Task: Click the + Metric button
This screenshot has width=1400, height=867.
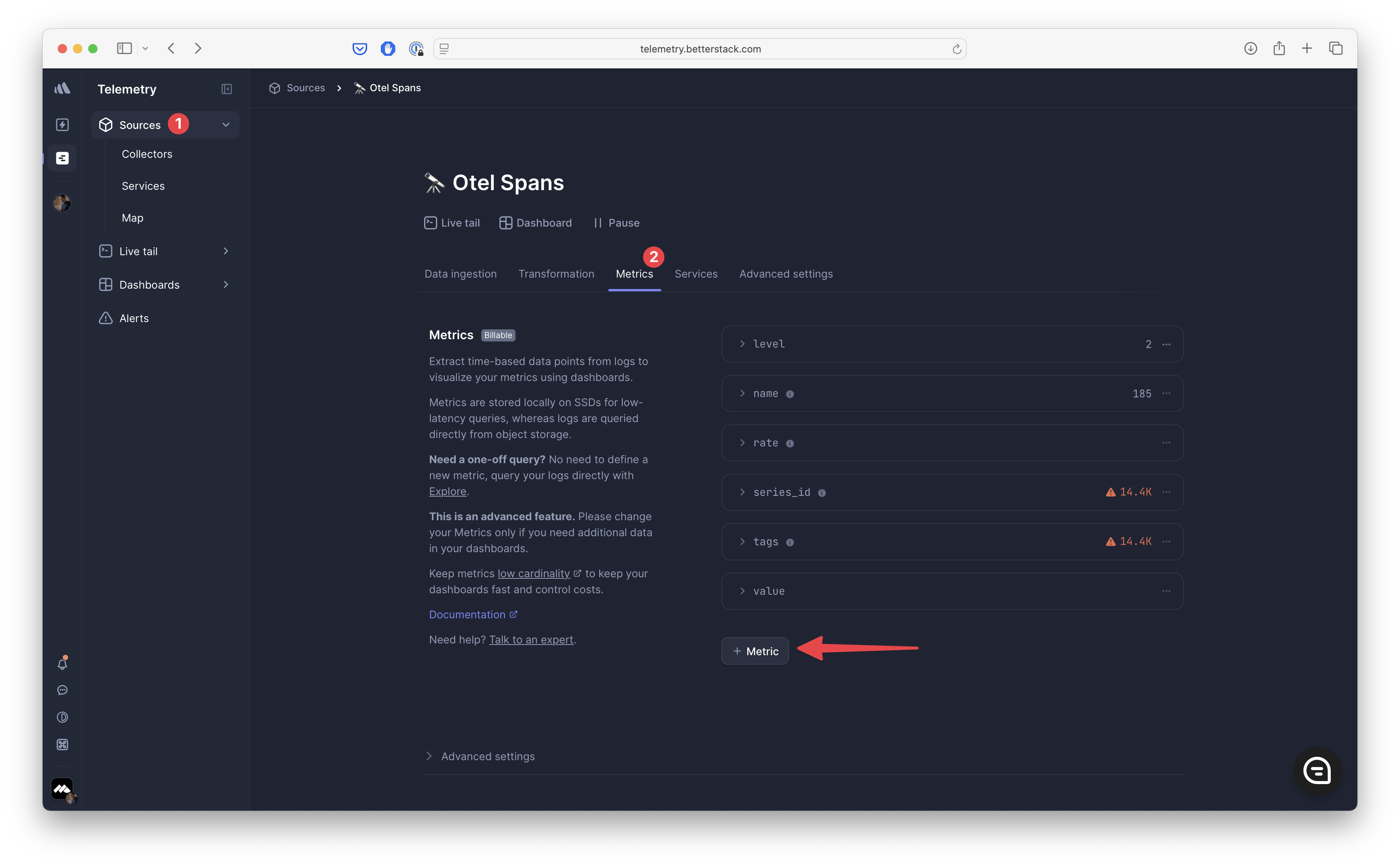Action: pyautogui.click(x=755, y=651)
